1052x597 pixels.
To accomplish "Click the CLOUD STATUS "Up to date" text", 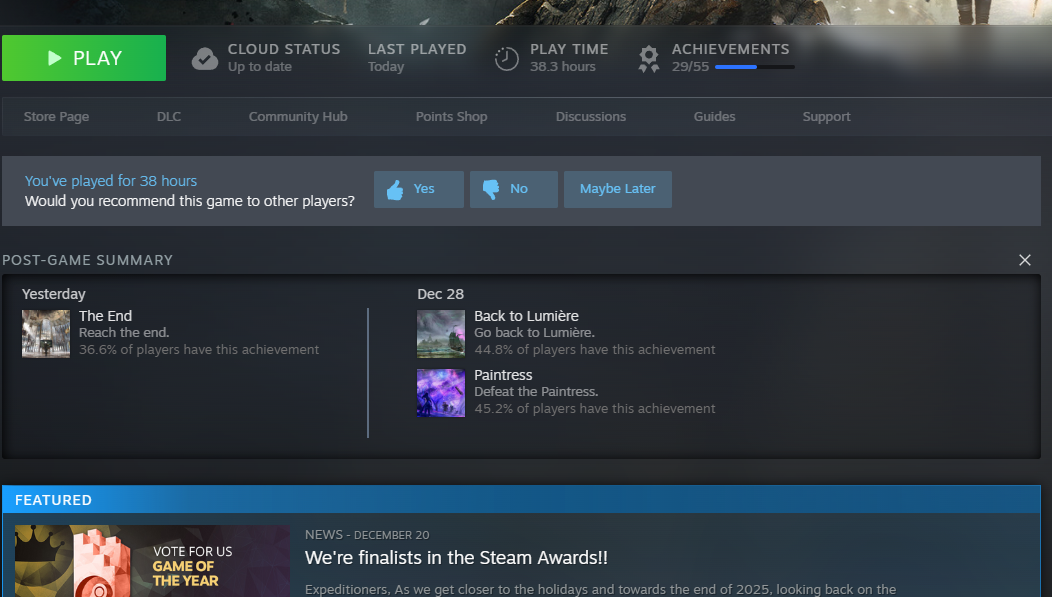I will (260, 67).
